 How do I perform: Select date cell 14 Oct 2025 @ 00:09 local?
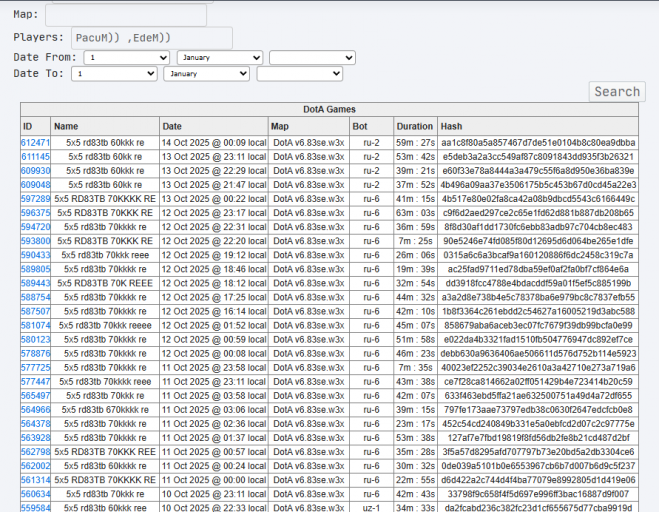[x=214, y=143]
